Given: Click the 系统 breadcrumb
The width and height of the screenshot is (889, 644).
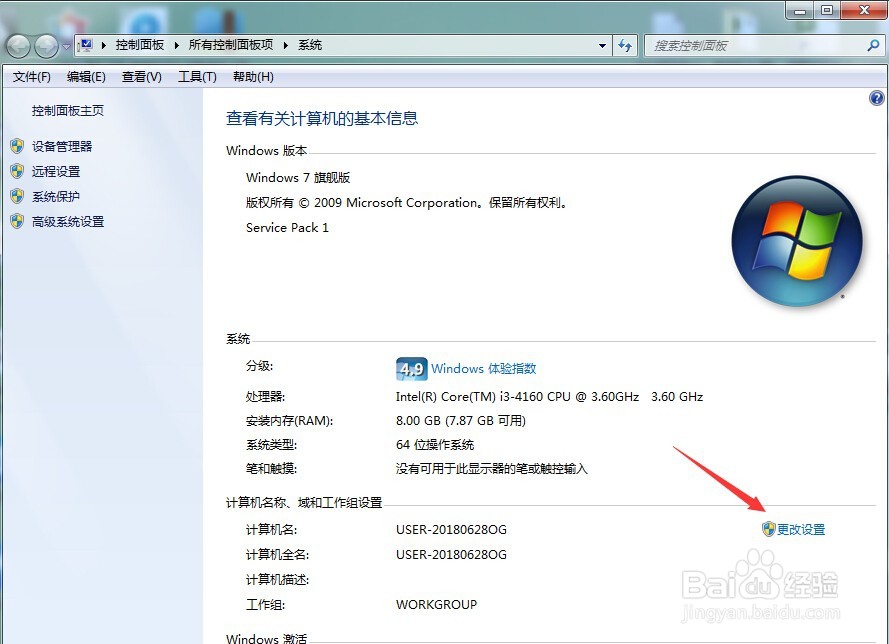Looking at the screenshot, I should (x=310, y=45).
